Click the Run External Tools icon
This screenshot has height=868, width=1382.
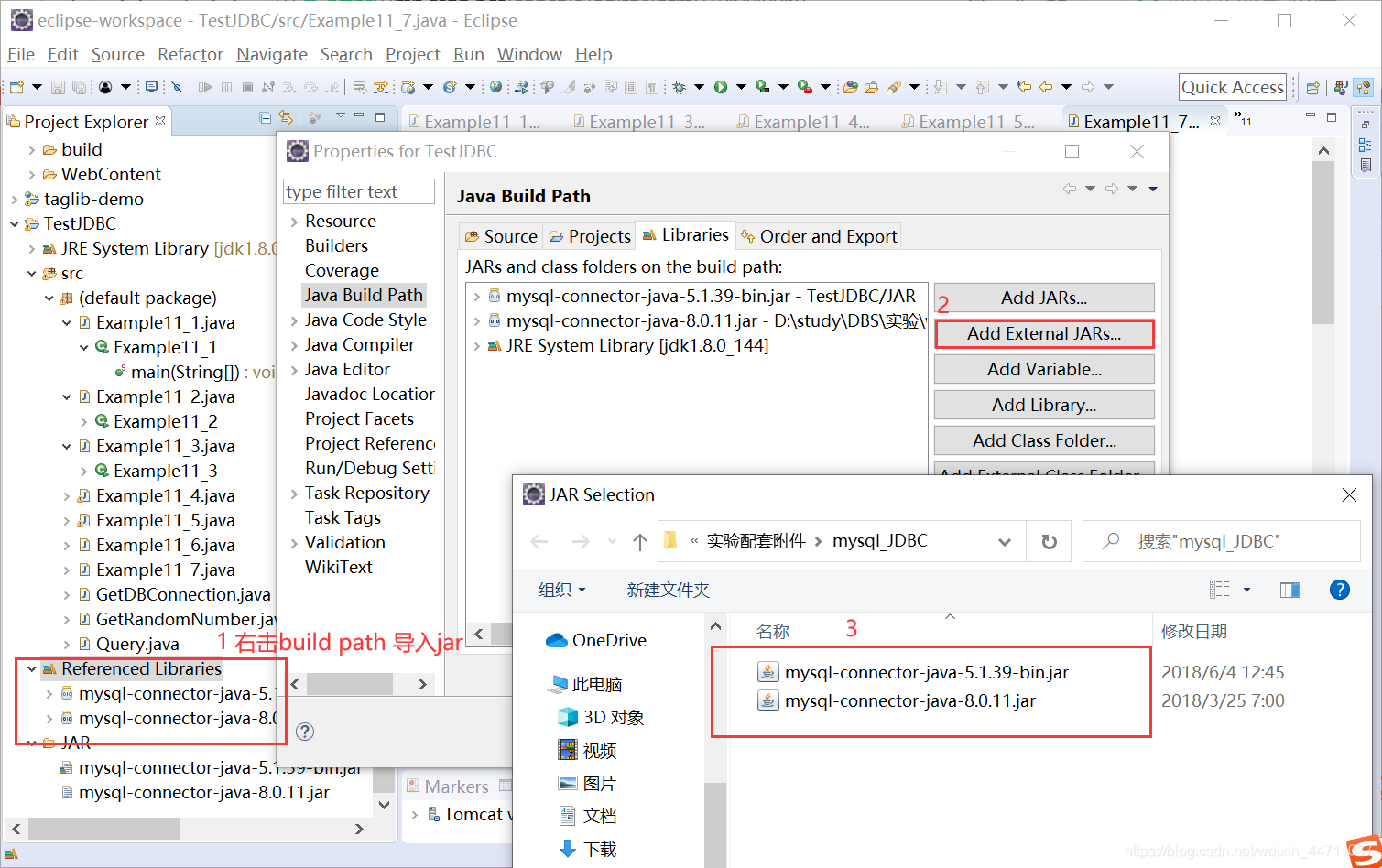(x=804, y=87)
